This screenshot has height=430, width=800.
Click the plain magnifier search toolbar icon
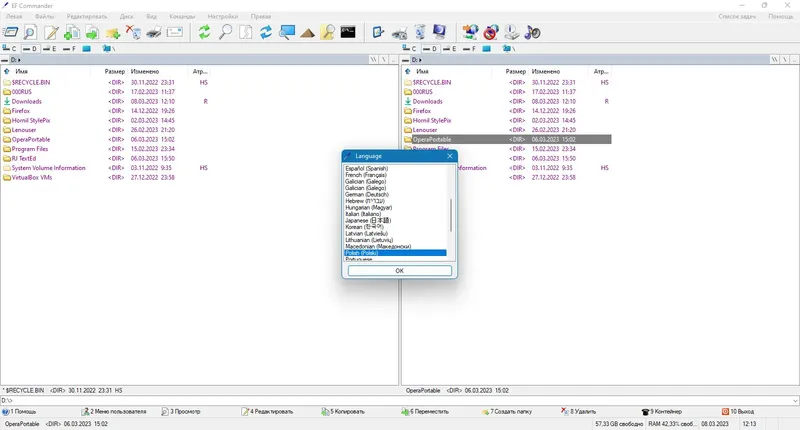click(225, 33)
